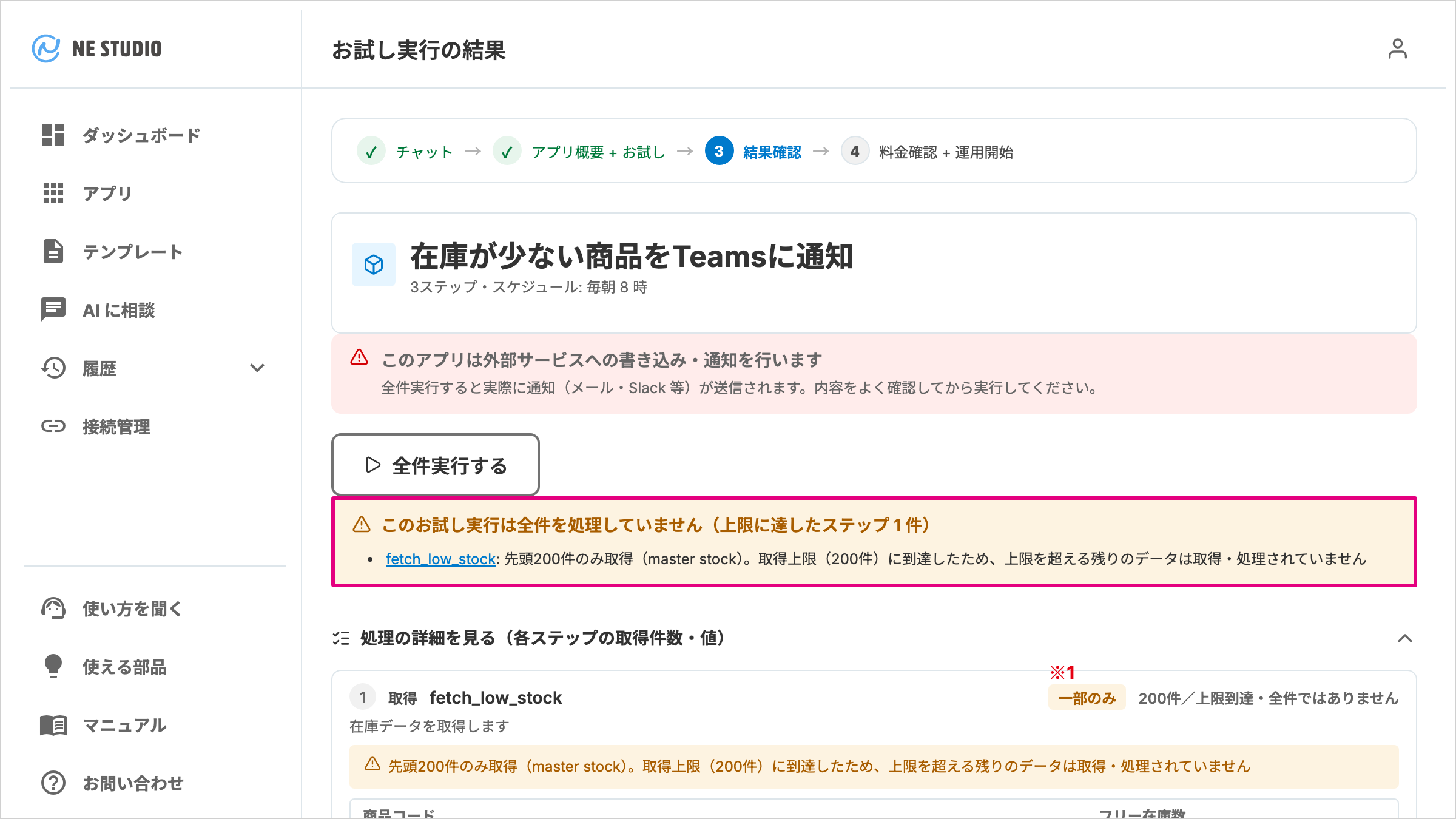
Task: Click the お問い合わせ question mark icon
Action: 53,783
